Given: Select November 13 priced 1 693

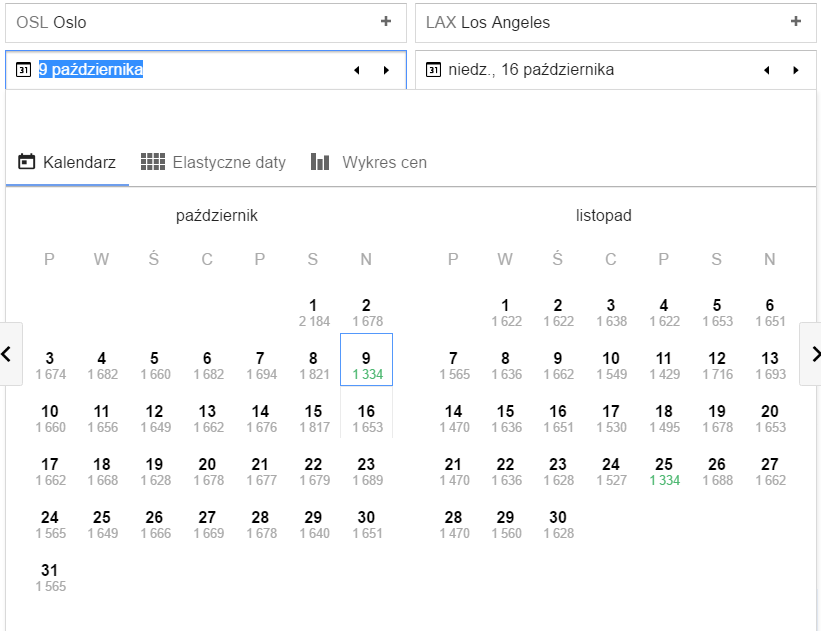Looking at the screenshot, I should [x=770, y=366].
